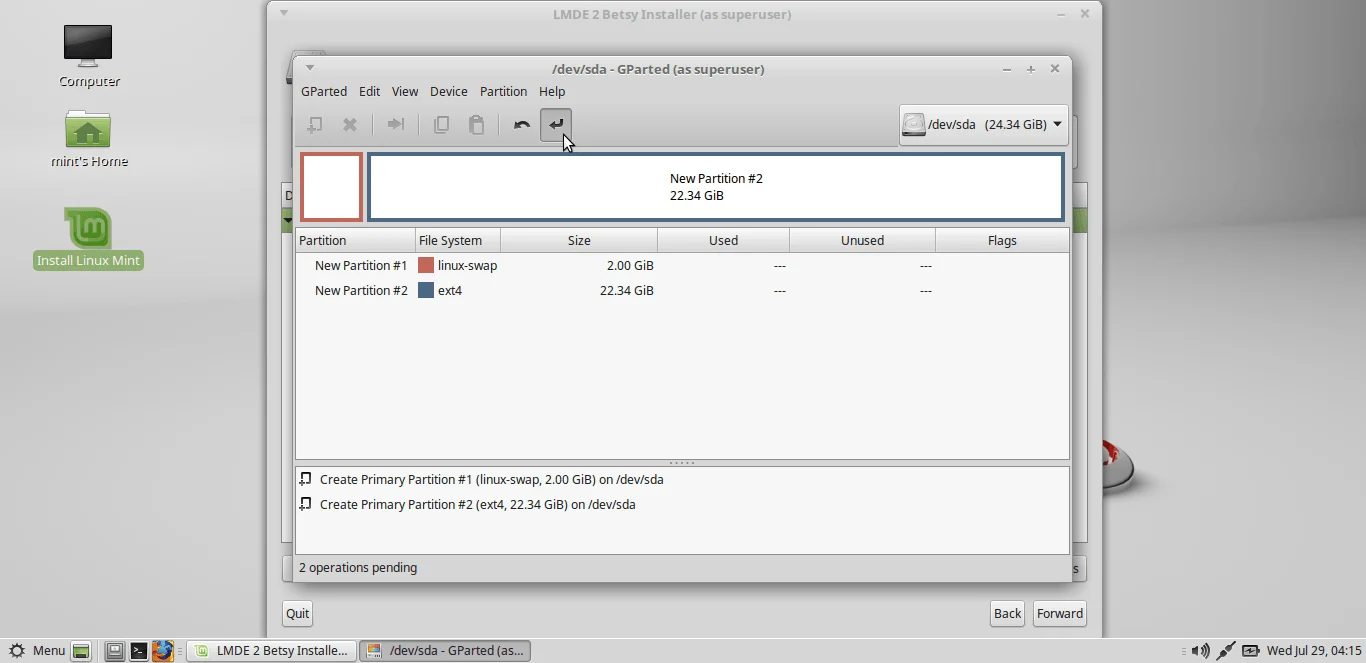
Task: Select New Partition #1 with linux-swap
Action: coord(361,265)
